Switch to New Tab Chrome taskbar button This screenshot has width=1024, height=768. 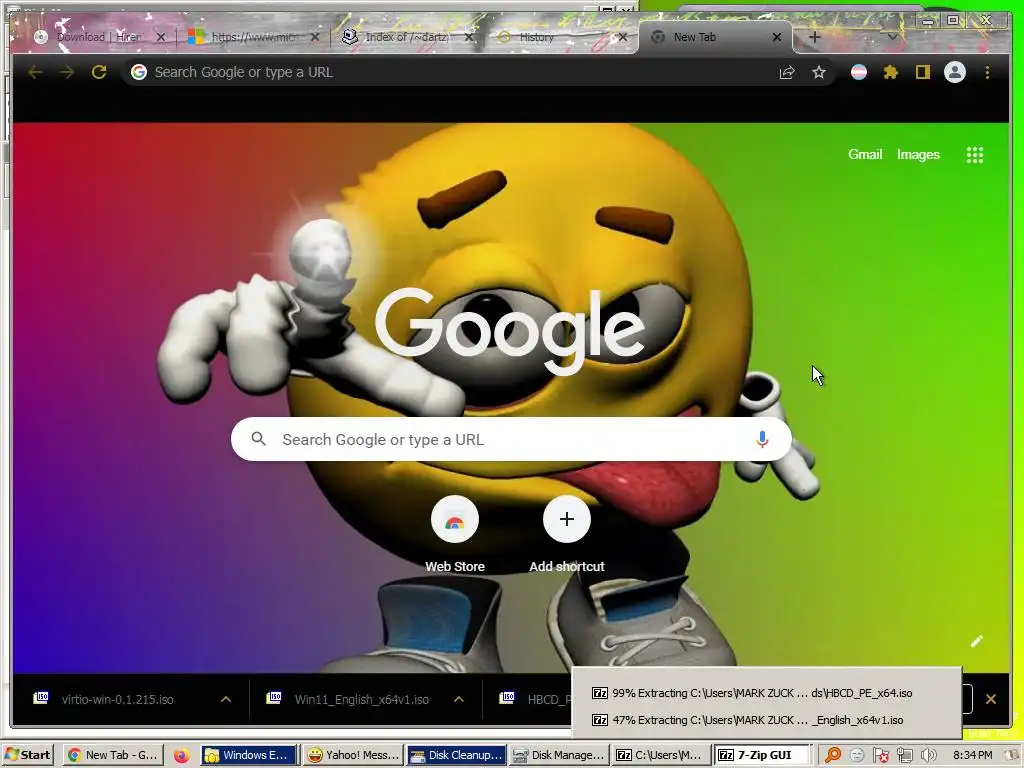tap(114, 755)
